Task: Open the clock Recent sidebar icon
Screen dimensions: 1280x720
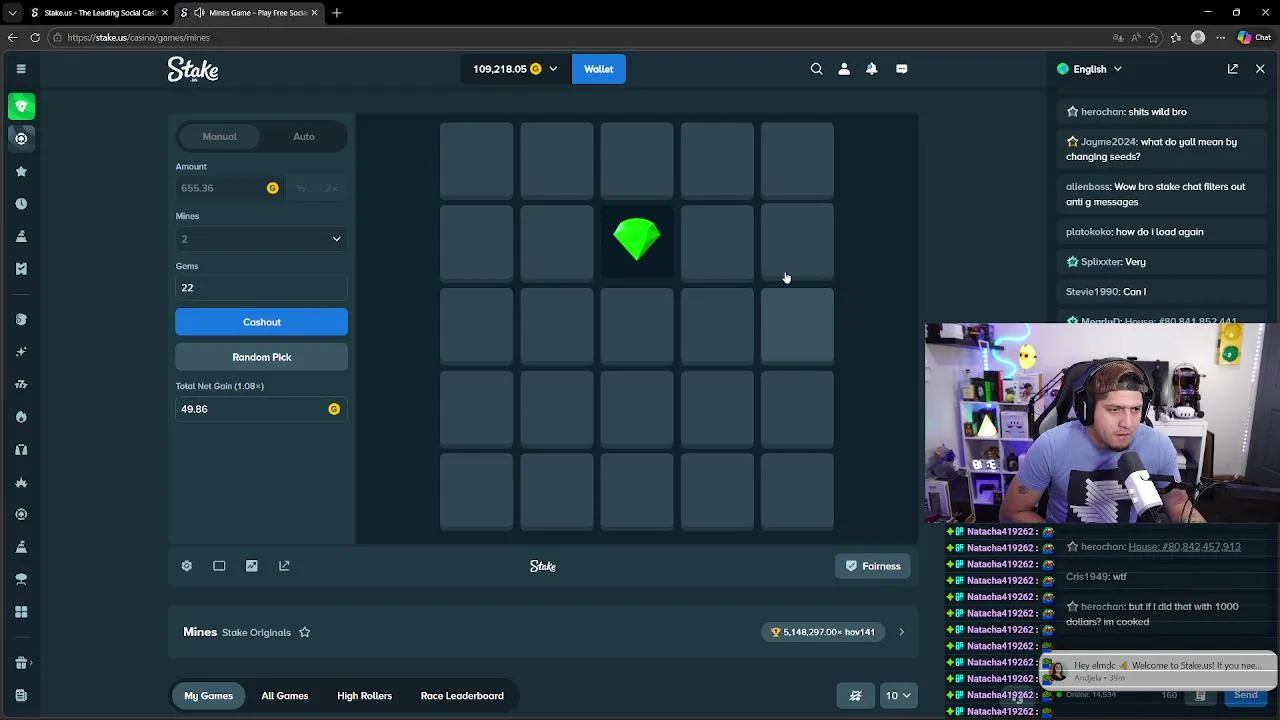Action: click(21, 204)
